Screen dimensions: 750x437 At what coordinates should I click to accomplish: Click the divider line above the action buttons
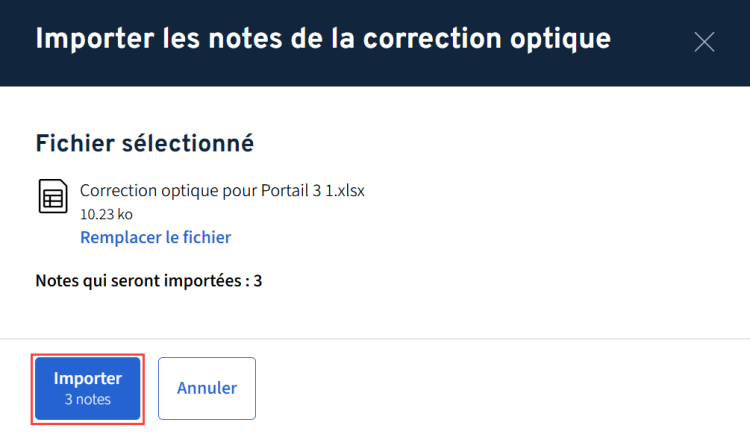375,339
